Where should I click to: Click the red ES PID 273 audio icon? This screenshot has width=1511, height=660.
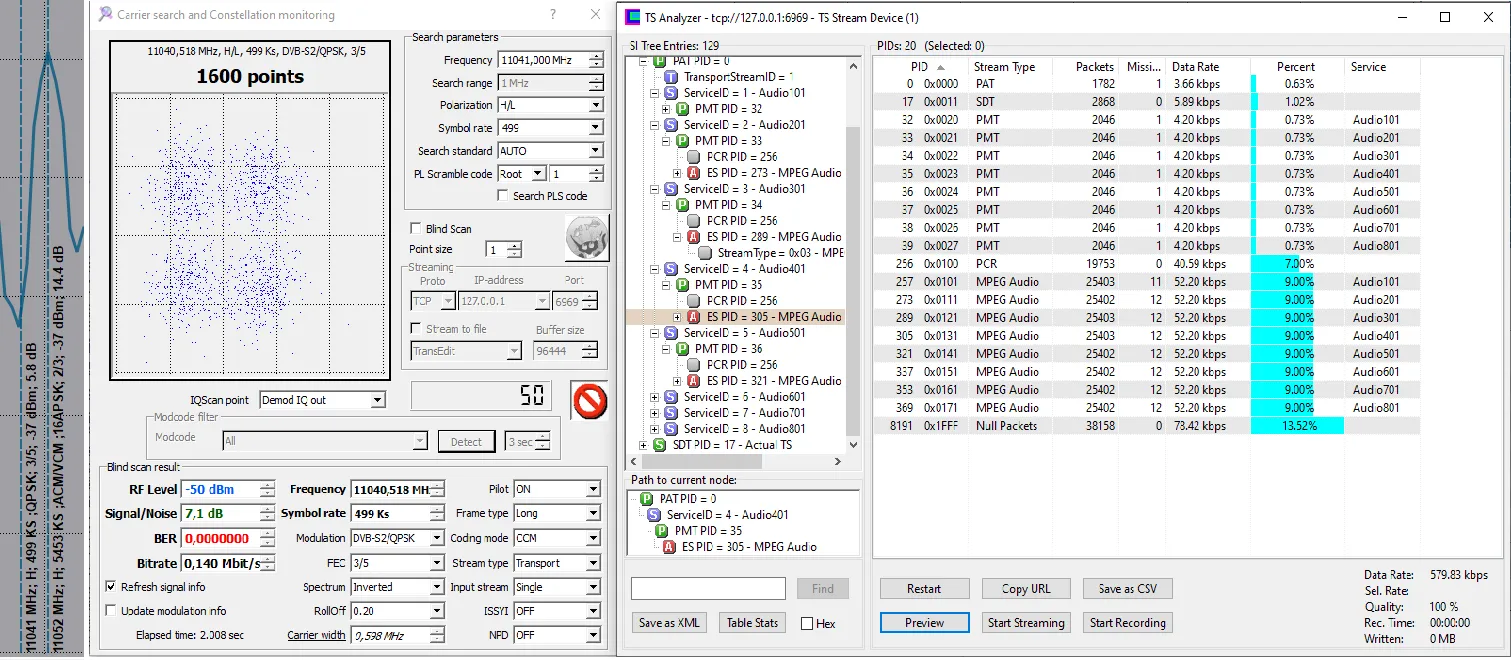693,173
